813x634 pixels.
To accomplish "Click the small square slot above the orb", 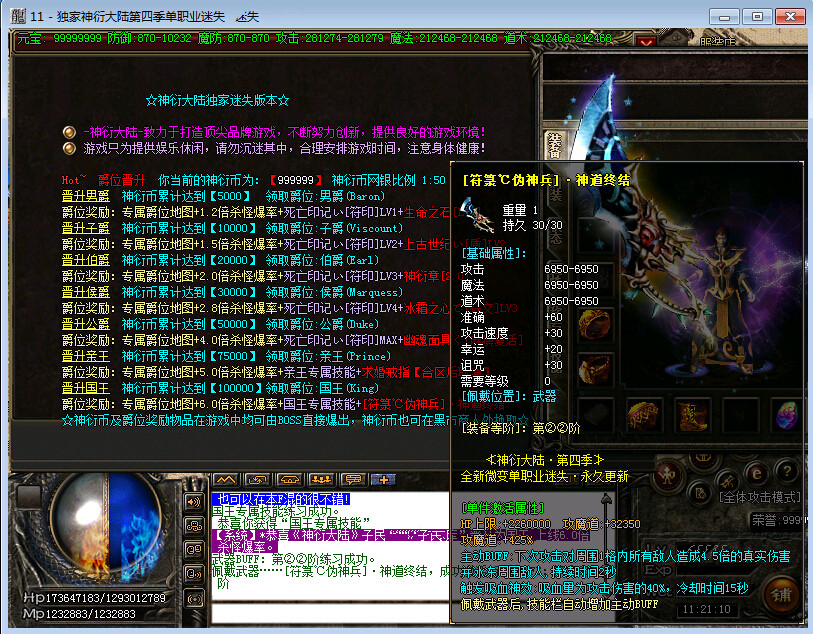I will [29, 497].
